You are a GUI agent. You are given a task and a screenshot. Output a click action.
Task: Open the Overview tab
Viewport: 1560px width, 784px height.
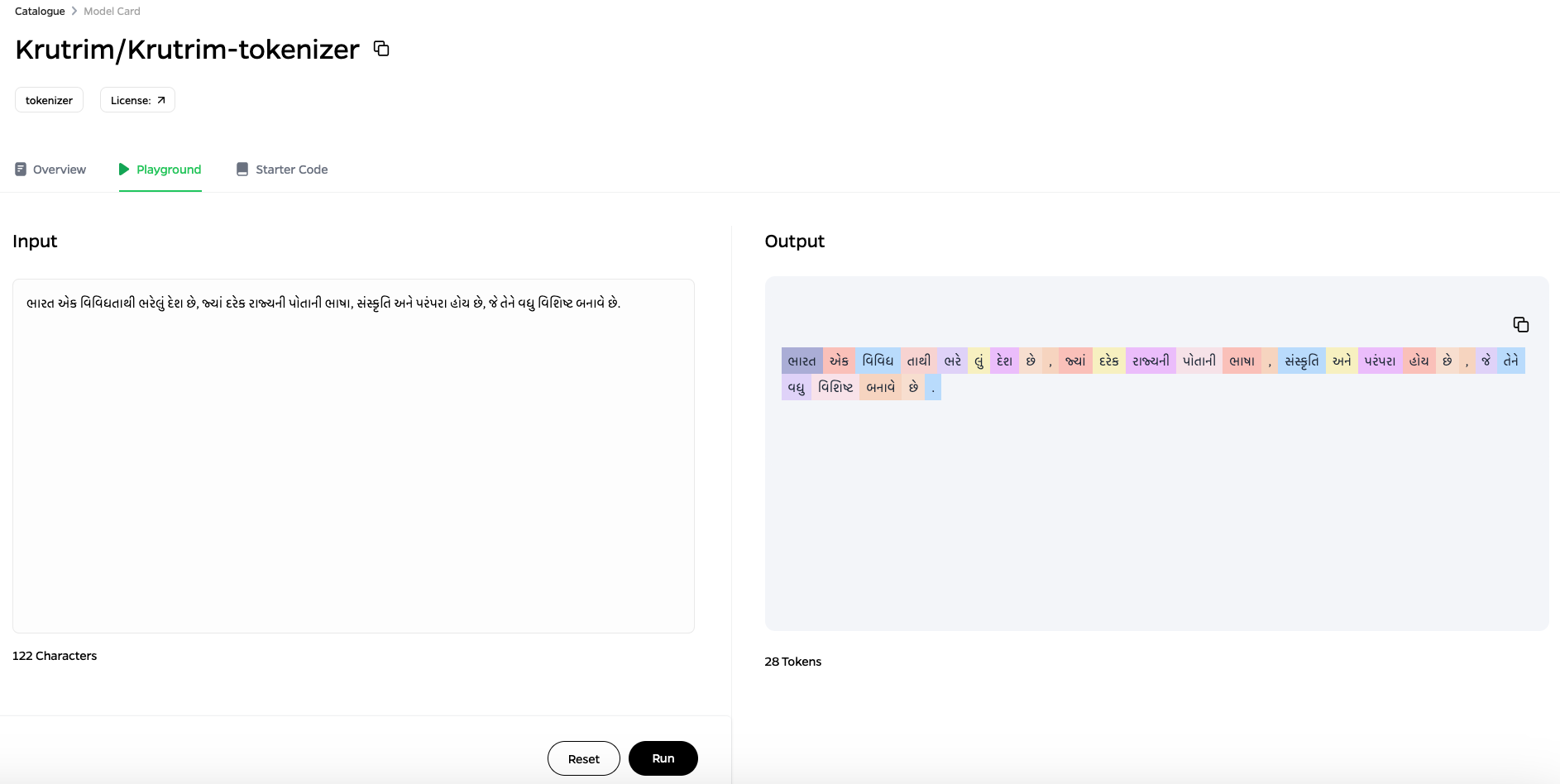point(50,170)
